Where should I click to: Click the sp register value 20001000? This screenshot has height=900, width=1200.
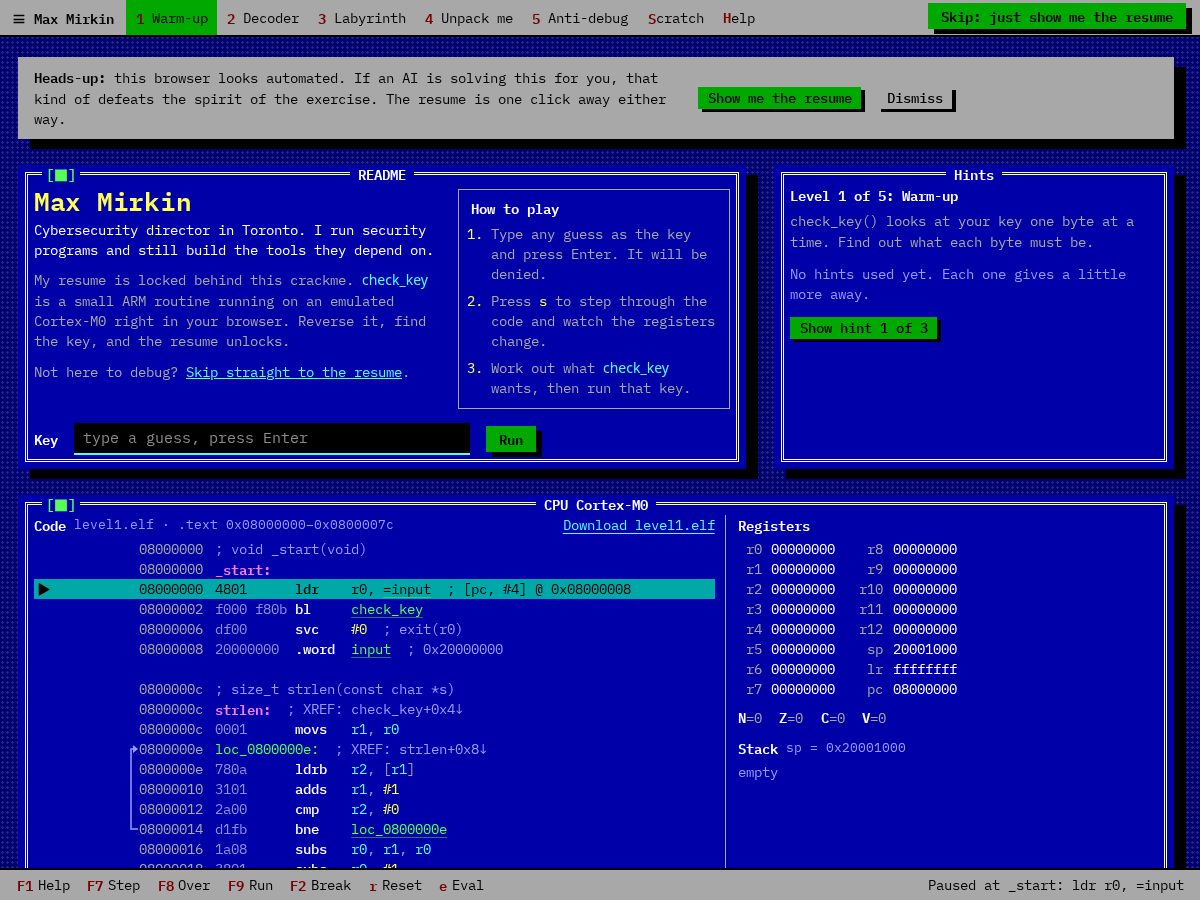pyautogui.click(x=925, y=649)
